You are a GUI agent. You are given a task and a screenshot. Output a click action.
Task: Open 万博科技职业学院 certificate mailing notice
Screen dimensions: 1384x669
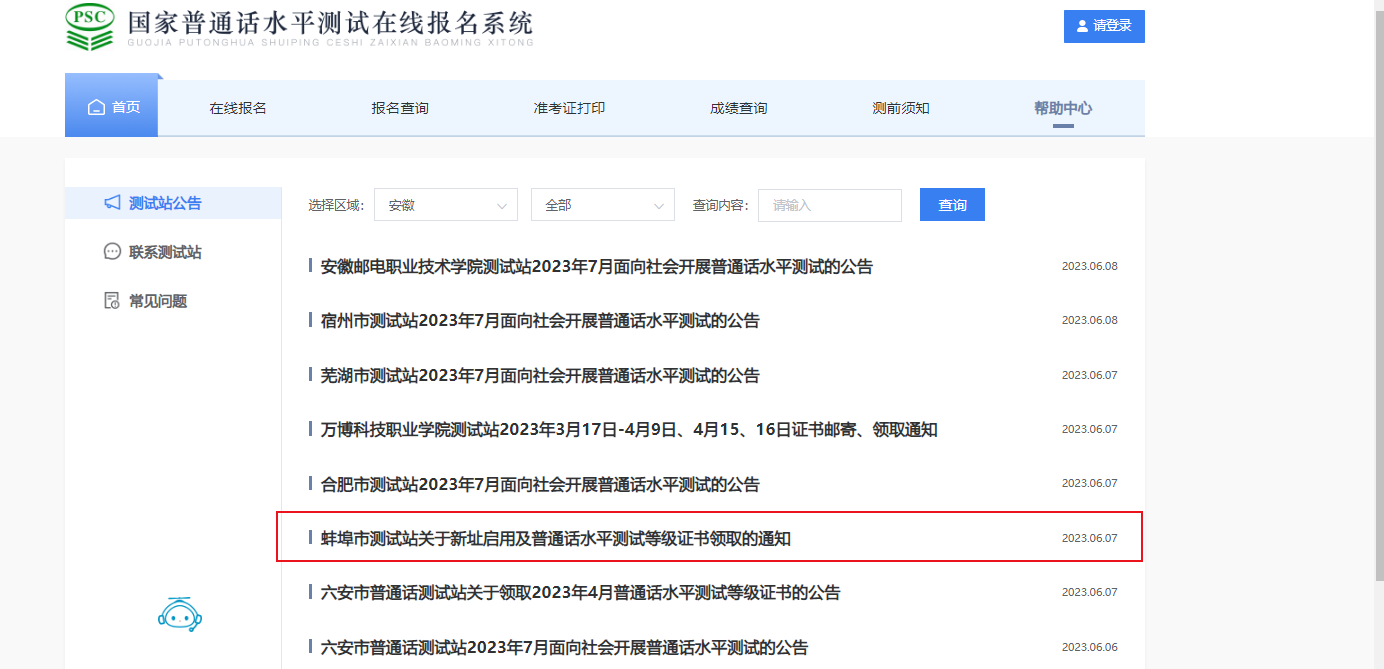(628, 430)
